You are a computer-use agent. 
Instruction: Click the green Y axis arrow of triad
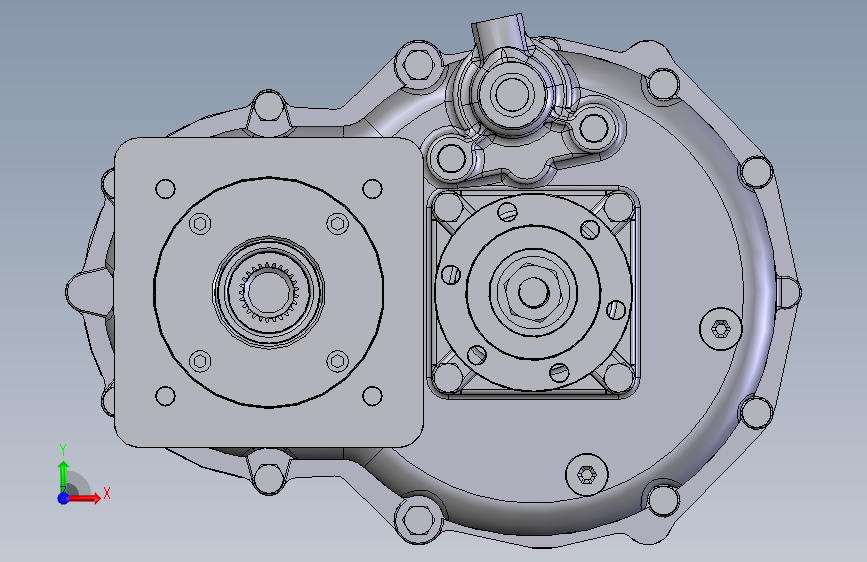pos(64,477)
